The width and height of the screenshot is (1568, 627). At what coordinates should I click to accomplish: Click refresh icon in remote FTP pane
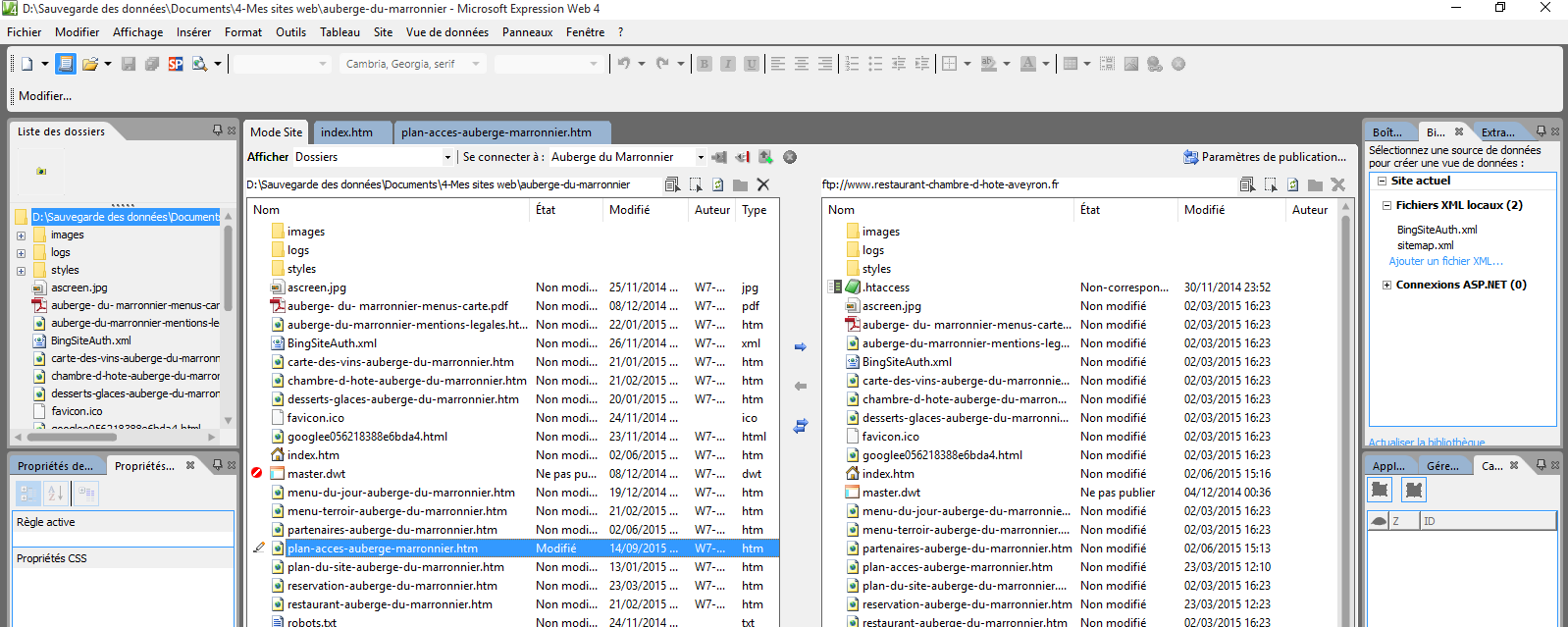(x=1292, y=184)
